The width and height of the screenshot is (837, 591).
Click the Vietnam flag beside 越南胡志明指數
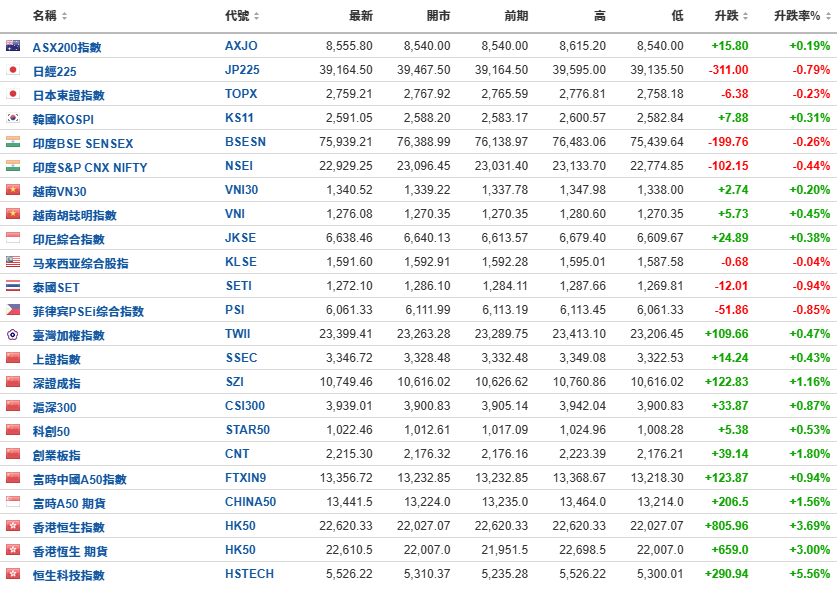click(x=13, y=214)
